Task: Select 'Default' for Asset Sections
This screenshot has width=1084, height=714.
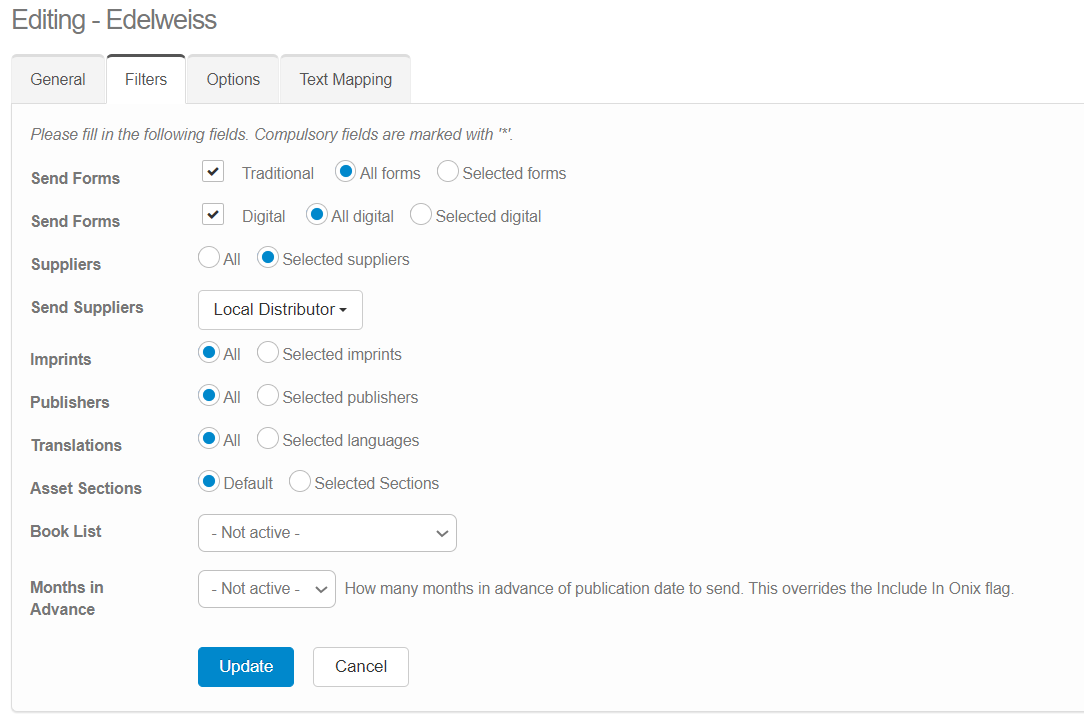Action: [x=208, y=482]
